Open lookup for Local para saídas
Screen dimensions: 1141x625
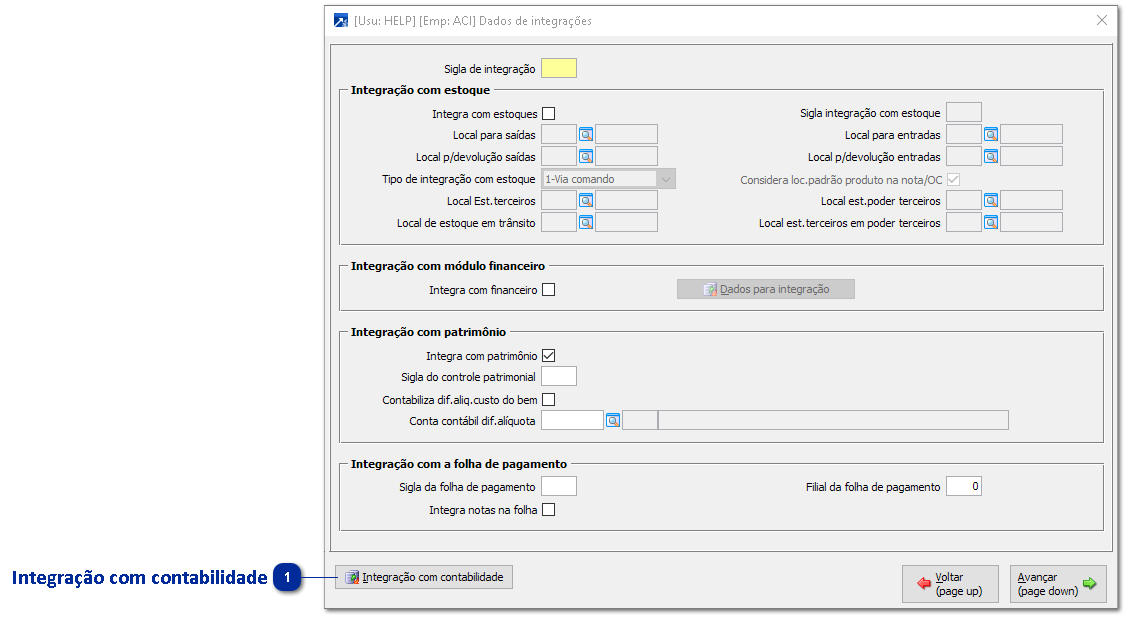click(586, 135)
